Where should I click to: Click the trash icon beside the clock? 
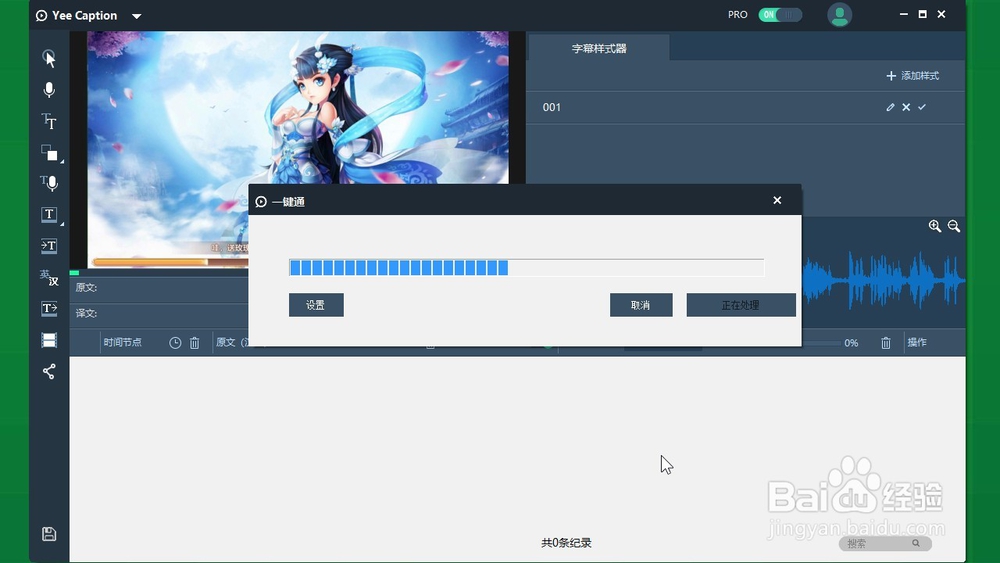(x=195, y=343)
